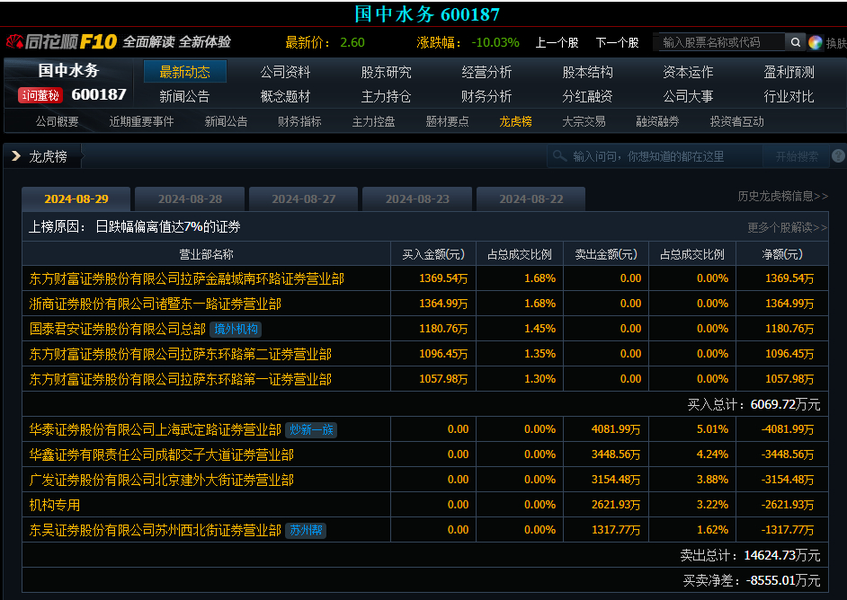Click the 开始搜索 button

tap(796, 157)
